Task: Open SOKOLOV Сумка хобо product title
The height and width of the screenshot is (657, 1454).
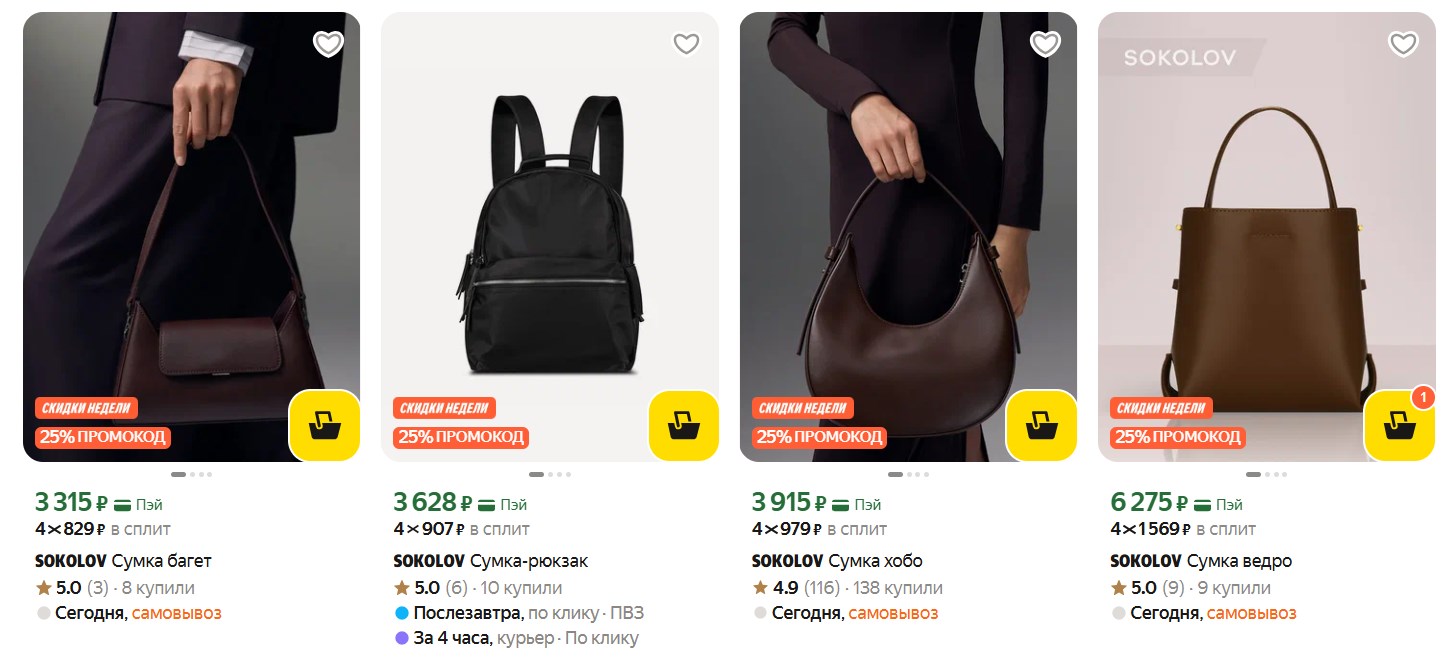Action: (x=837, y=561)
